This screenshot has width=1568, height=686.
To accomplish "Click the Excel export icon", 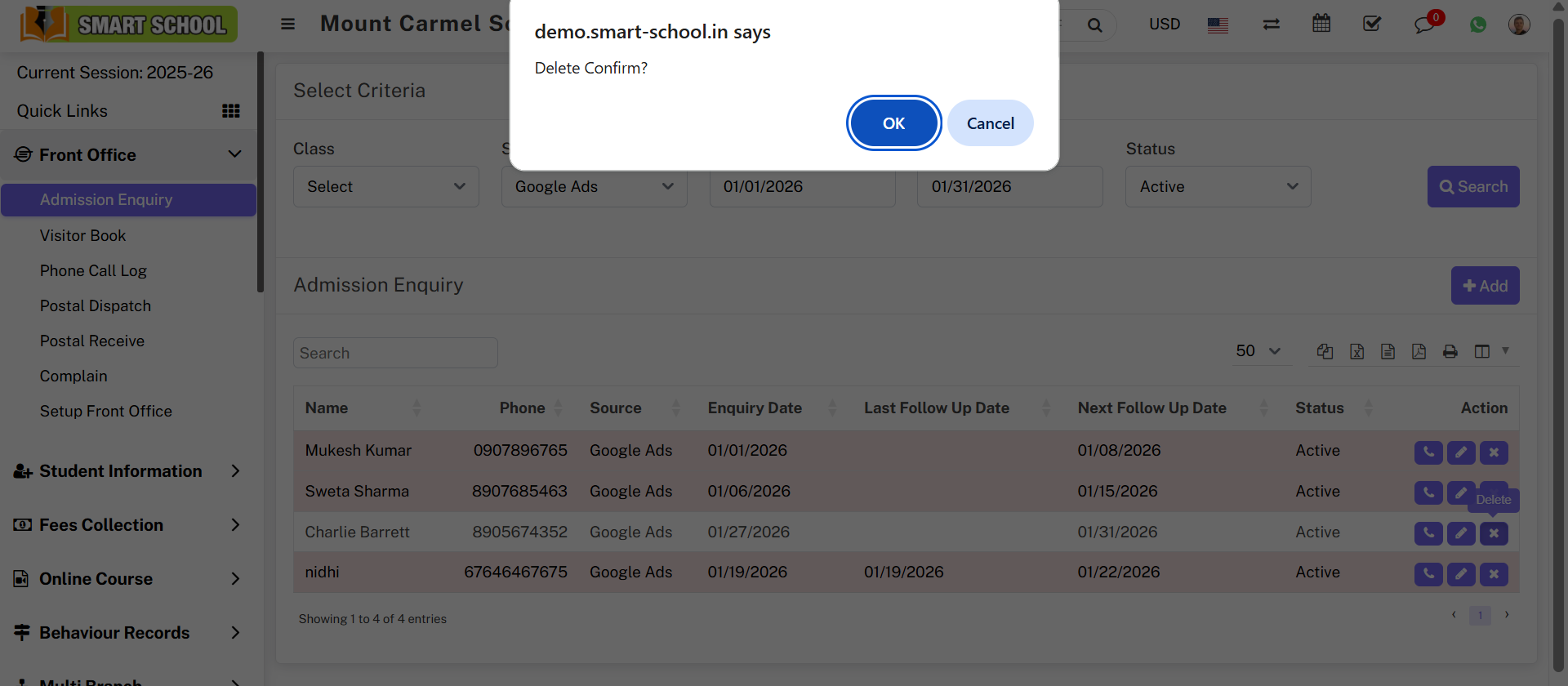I will point(1356,351).
